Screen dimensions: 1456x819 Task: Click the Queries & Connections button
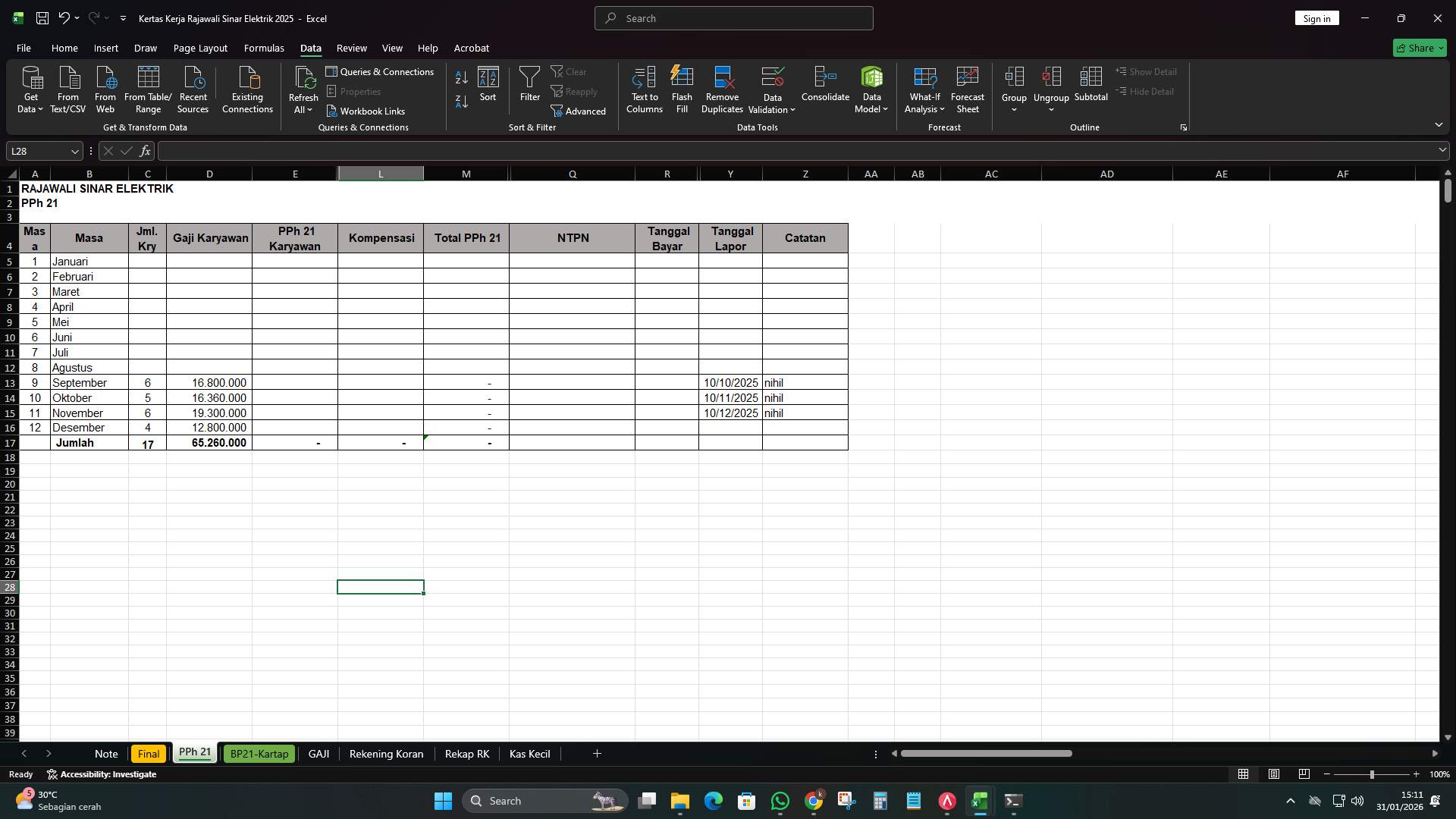(x=381, y=71)
